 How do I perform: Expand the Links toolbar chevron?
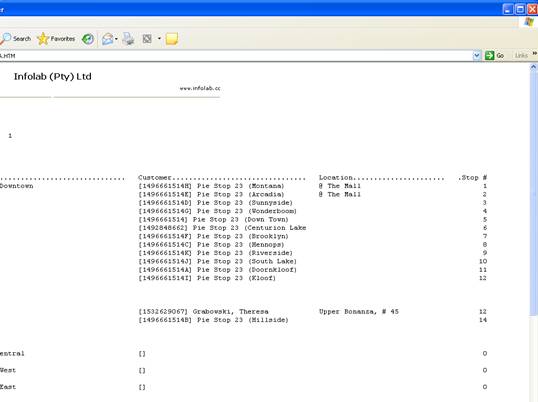535,54
